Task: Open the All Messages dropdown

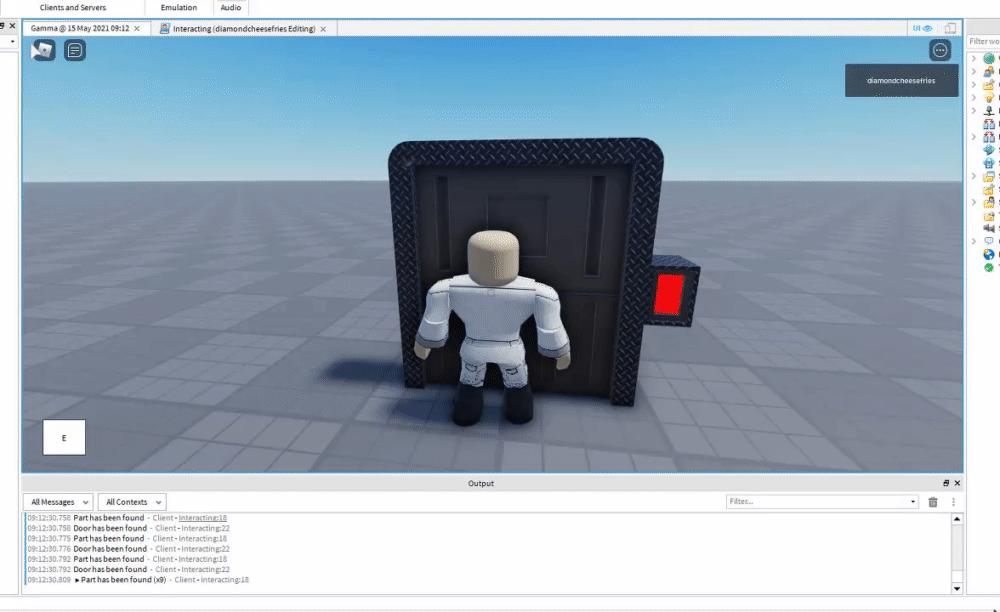Action: click(58, 502)
